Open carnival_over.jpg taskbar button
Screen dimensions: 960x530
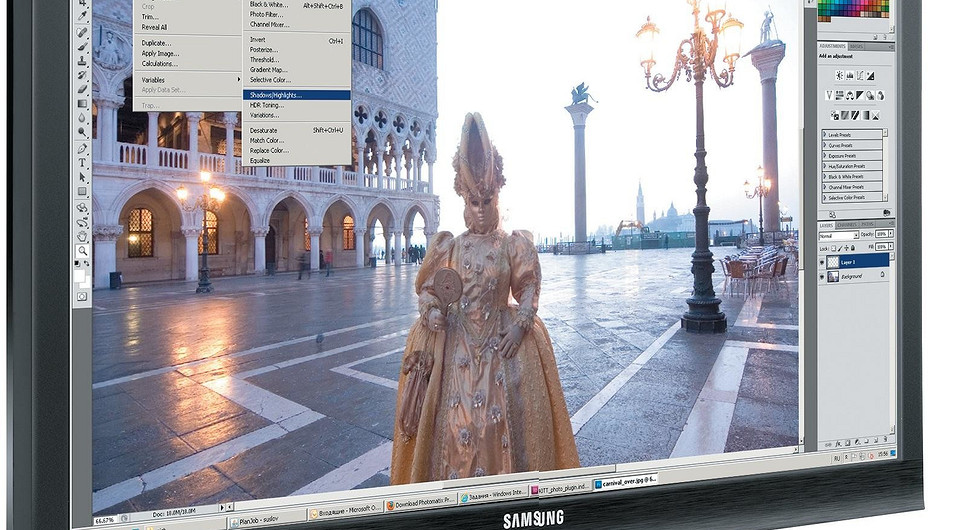[625, 483]
